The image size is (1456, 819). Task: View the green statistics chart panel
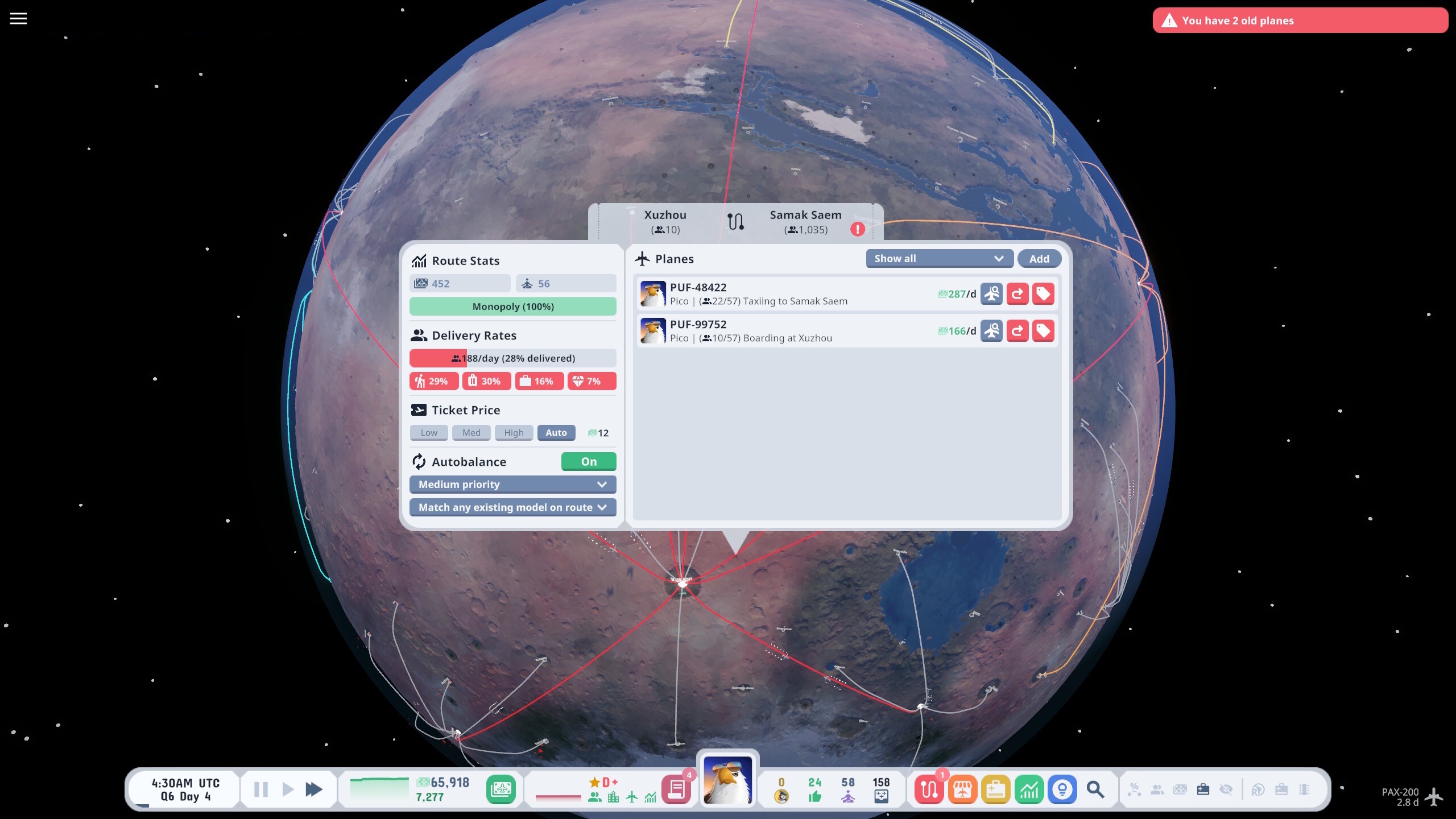(x=1029, y=789)
